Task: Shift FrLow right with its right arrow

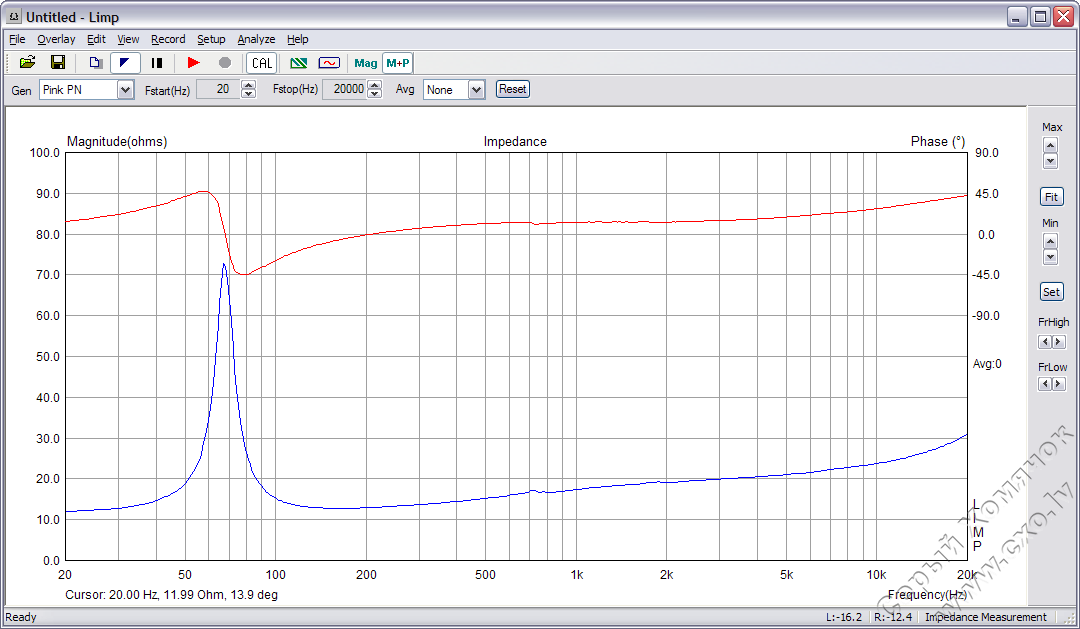Action: [1059, 384]
